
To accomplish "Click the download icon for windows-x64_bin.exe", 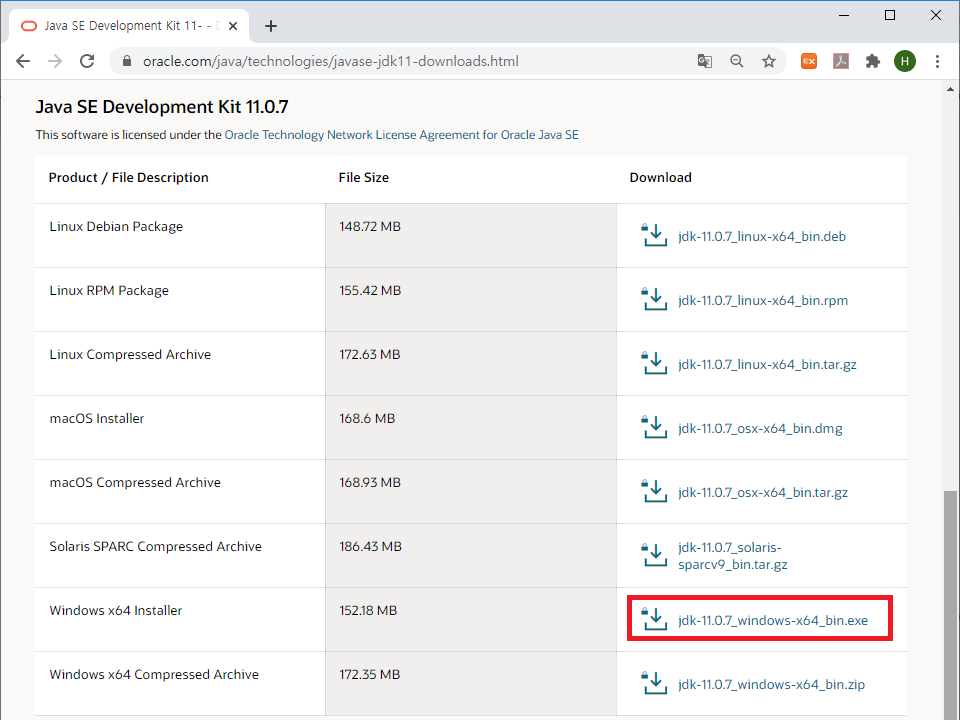I will click(x=654, y=620).
